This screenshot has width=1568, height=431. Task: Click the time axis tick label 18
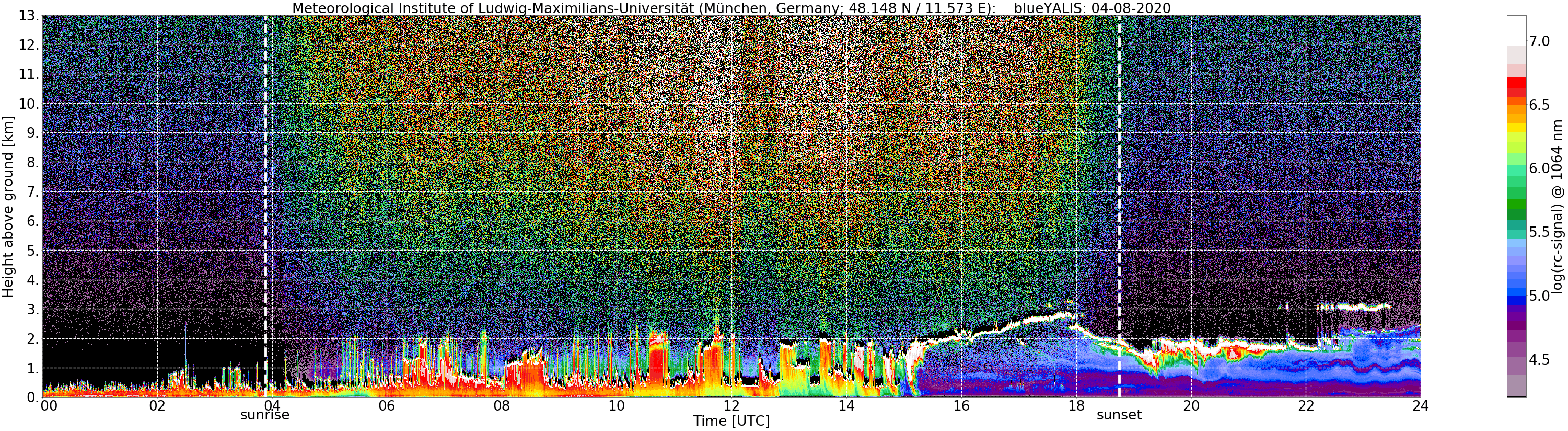(x=1076, y=406)
